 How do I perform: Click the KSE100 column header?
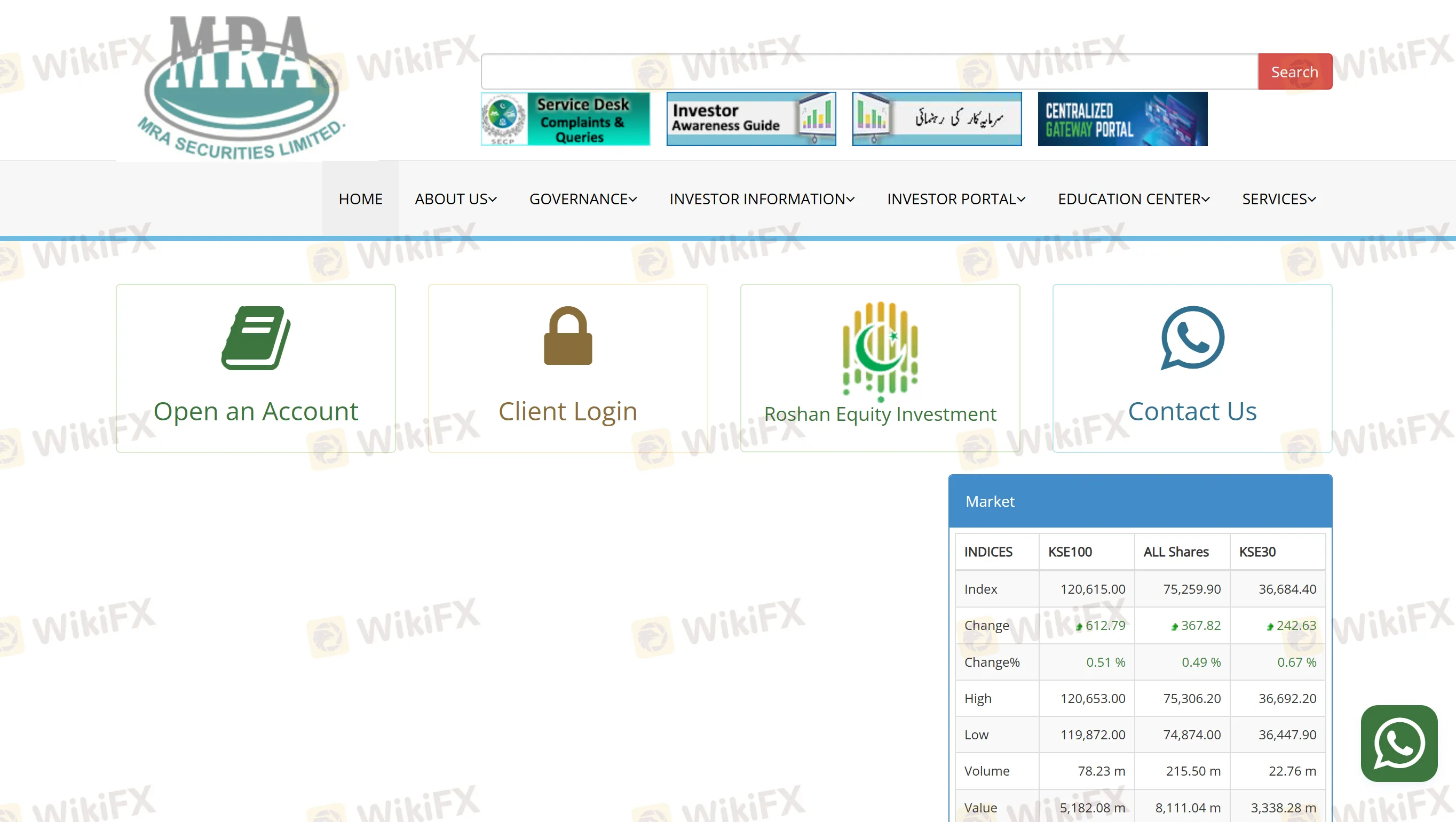tap(1070, 552)
